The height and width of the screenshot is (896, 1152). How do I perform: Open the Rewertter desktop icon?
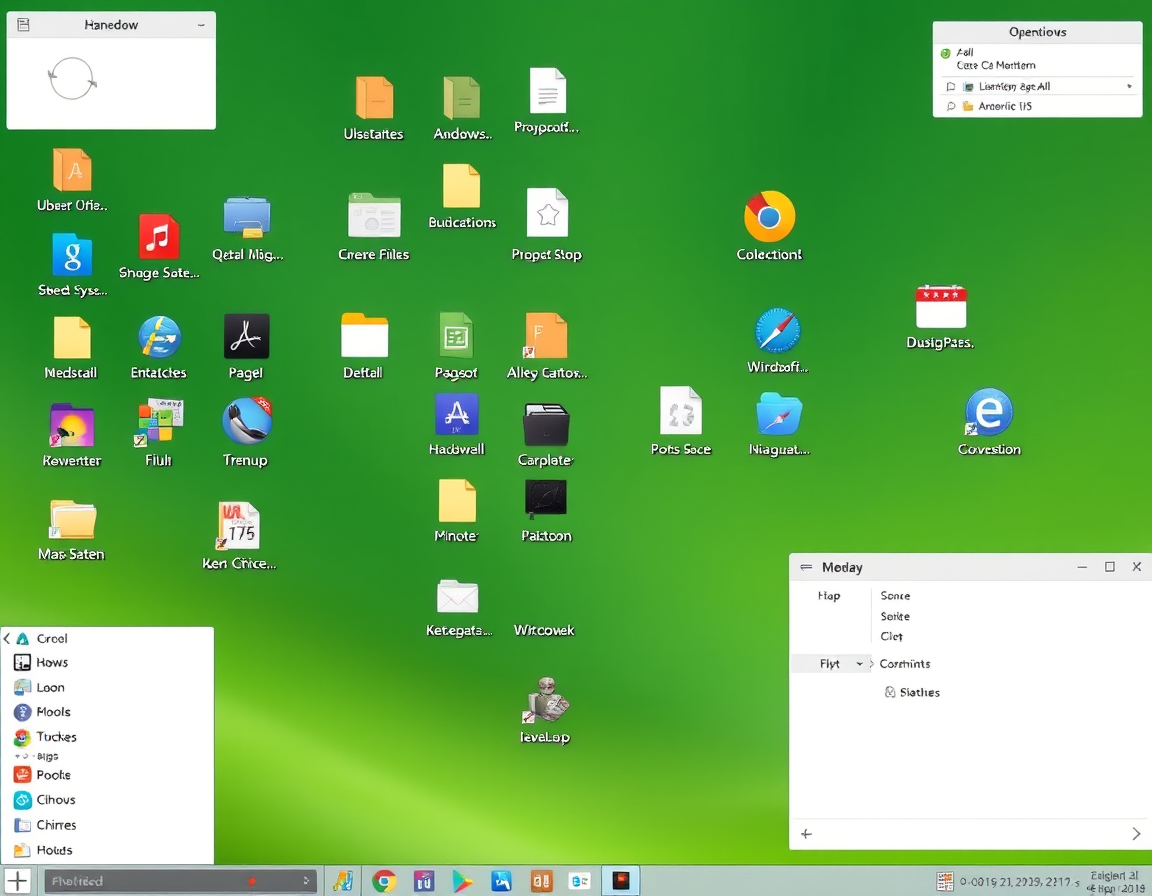click(x=71, y=425)
